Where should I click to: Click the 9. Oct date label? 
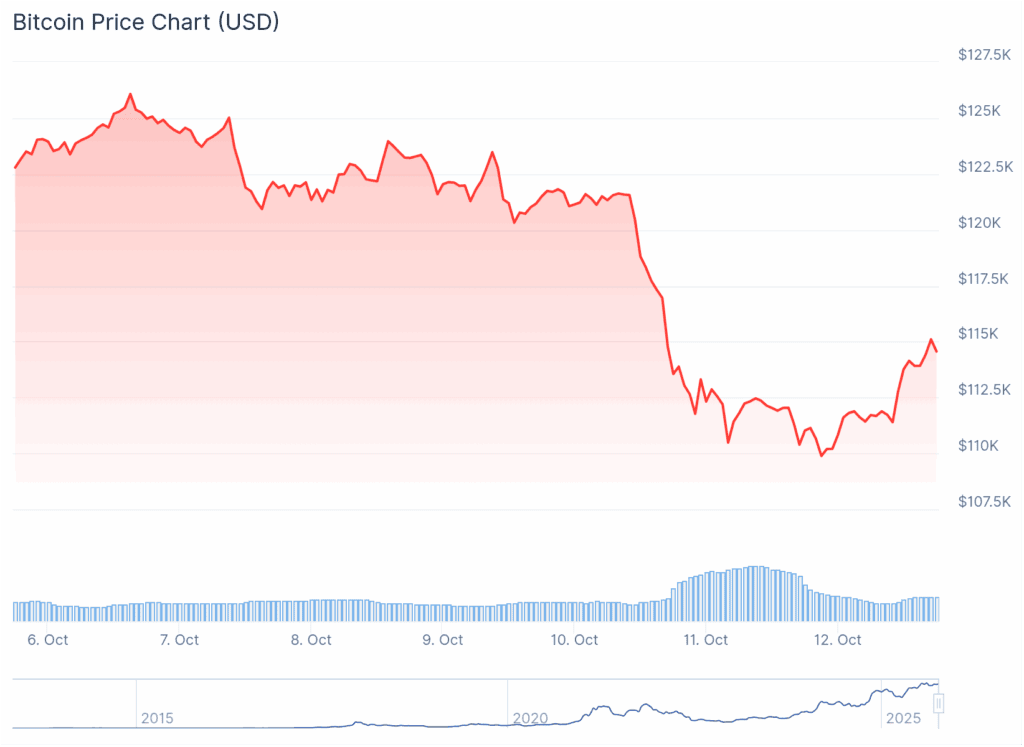coord(443,640)
